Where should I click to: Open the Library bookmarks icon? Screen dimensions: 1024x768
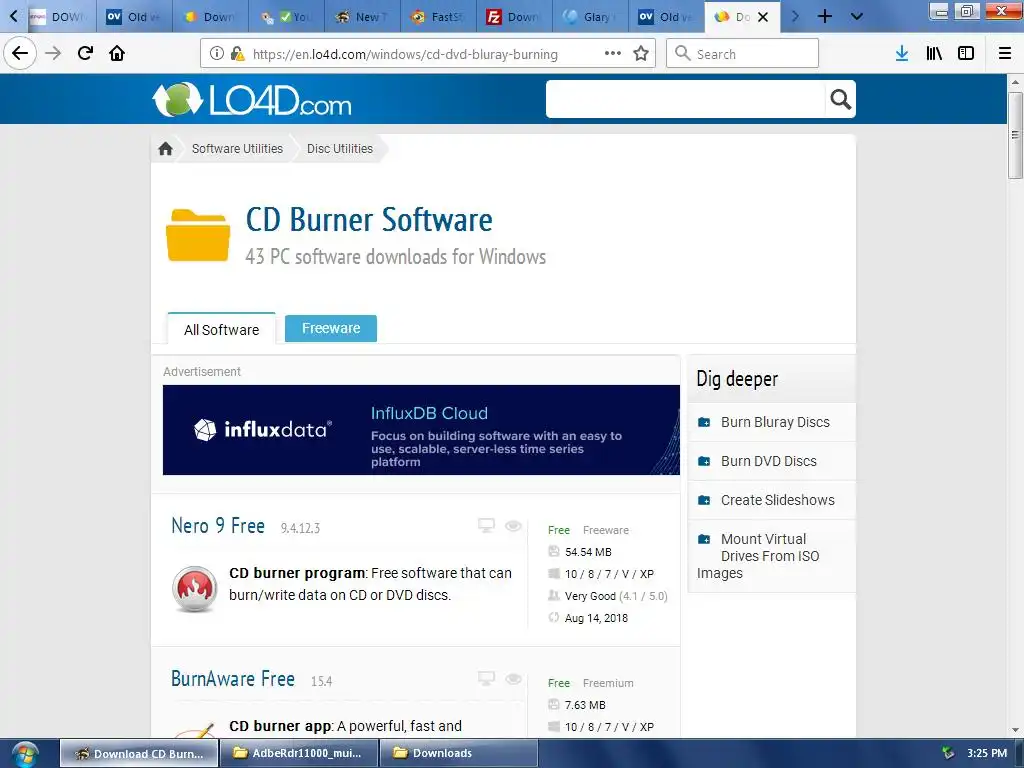tap(934, 54)
